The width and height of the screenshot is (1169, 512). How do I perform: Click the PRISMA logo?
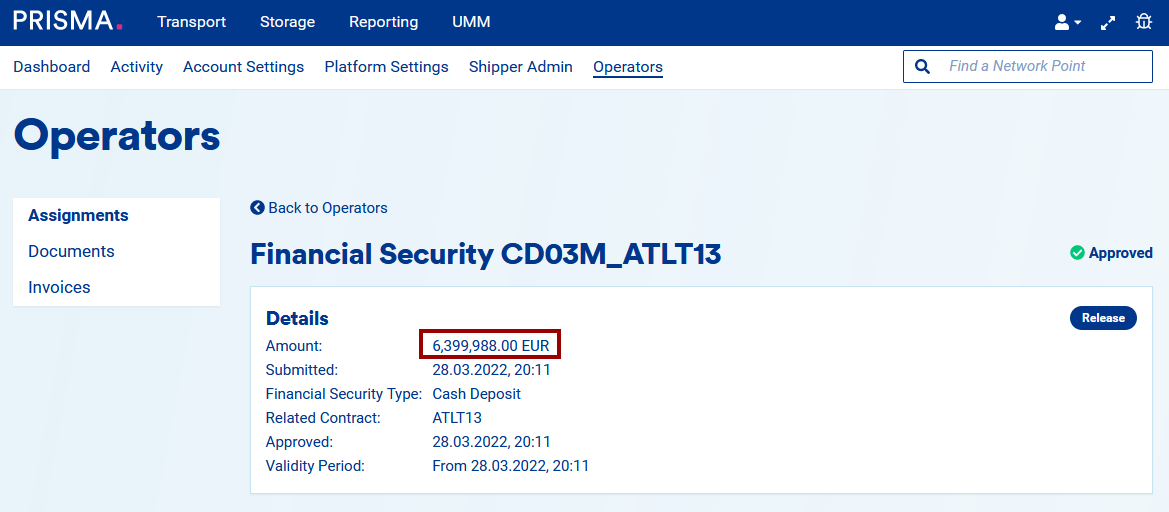click(x=68, y=21)
